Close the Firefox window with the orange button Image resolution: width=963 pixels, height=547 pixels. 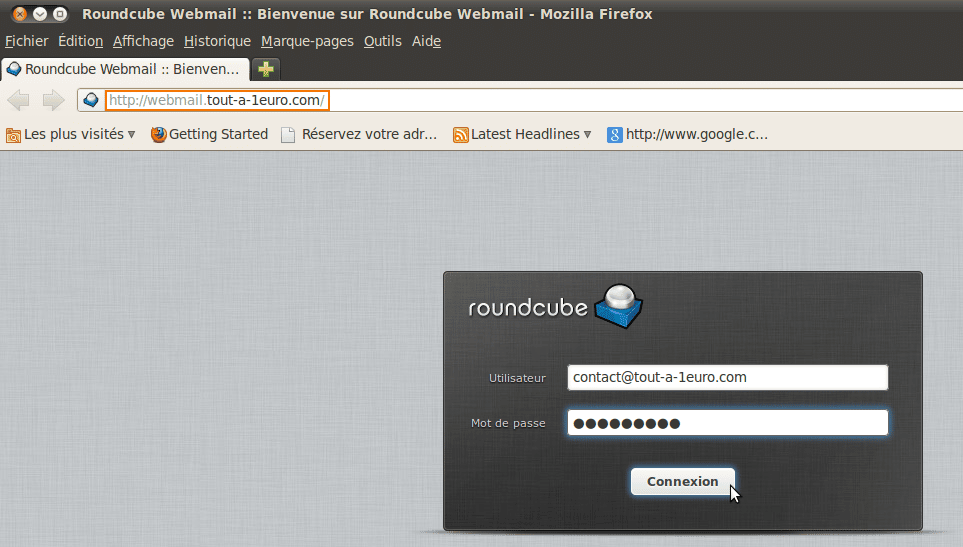(20, 14)
